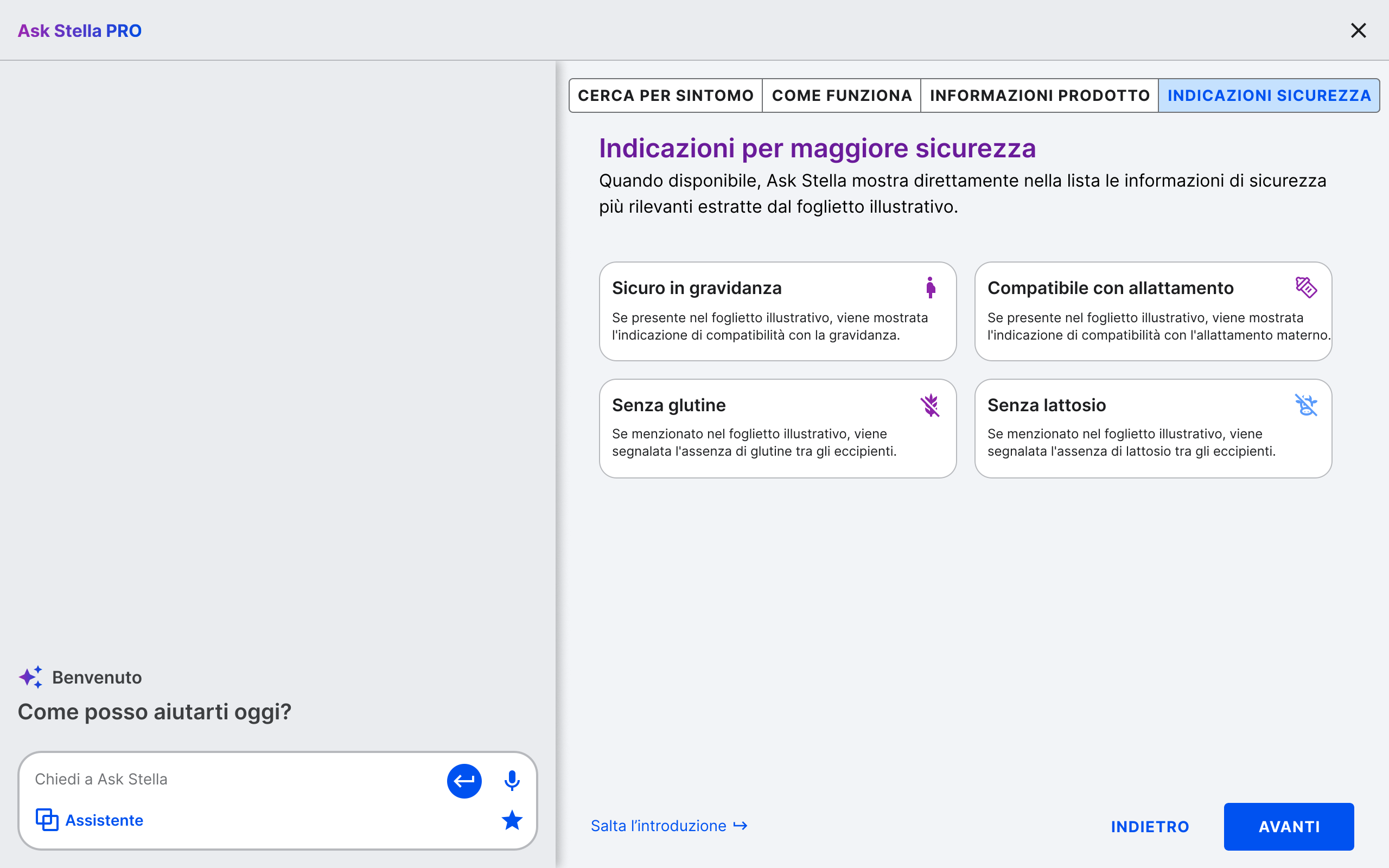Click the lactose-free cow icon
Viewport: 1389px width, 868px height.
[x=1306, y=405]
